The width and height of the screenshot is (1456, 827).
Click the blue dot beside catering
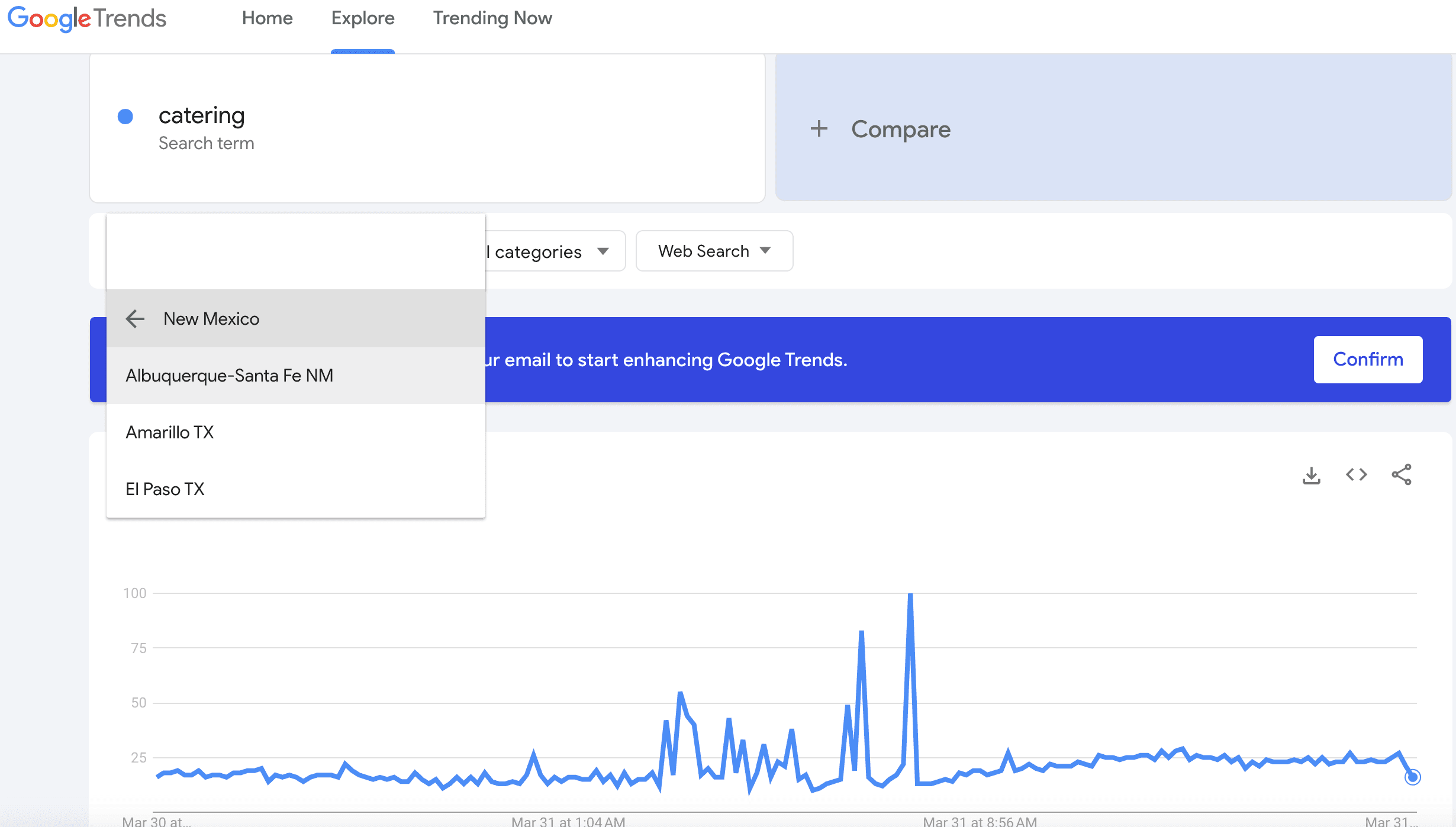125,117
